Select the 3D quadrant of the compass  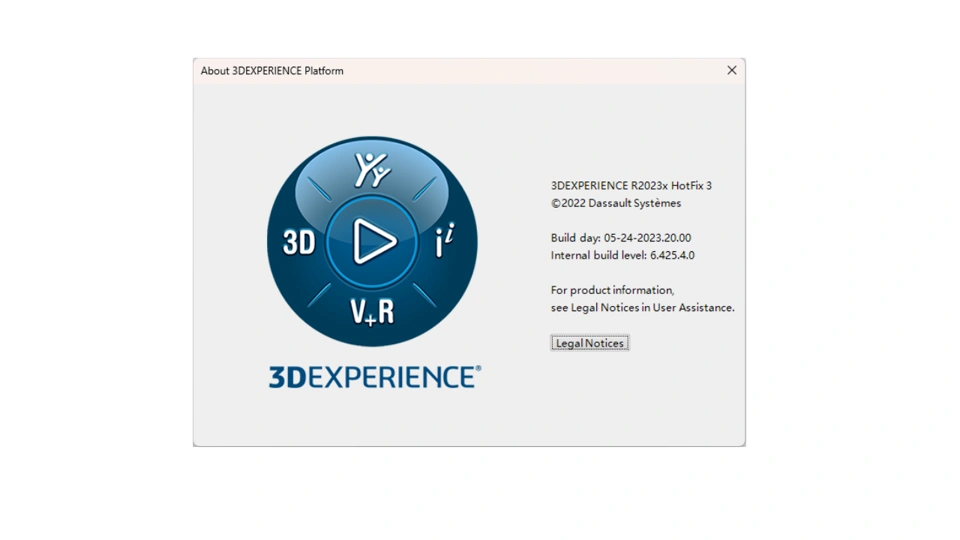(x=299, y=242)
